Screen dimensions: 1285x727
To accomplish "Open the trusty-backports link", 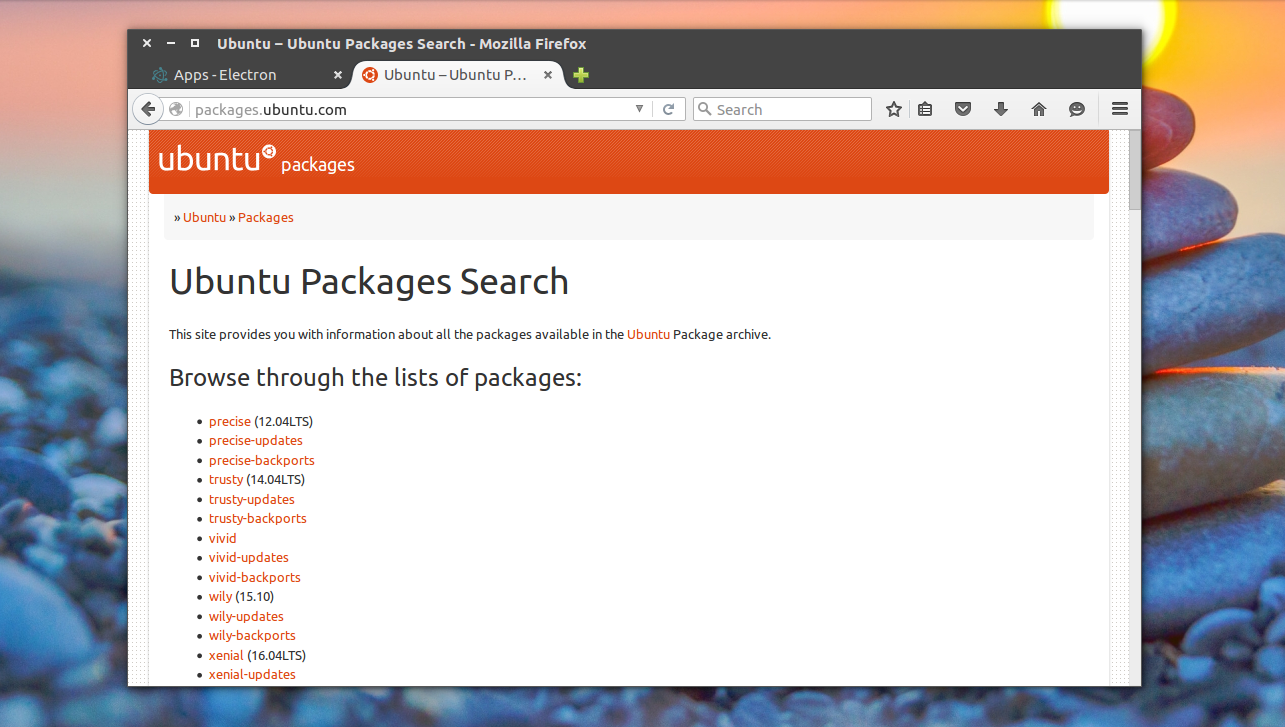I will point(258,518).
